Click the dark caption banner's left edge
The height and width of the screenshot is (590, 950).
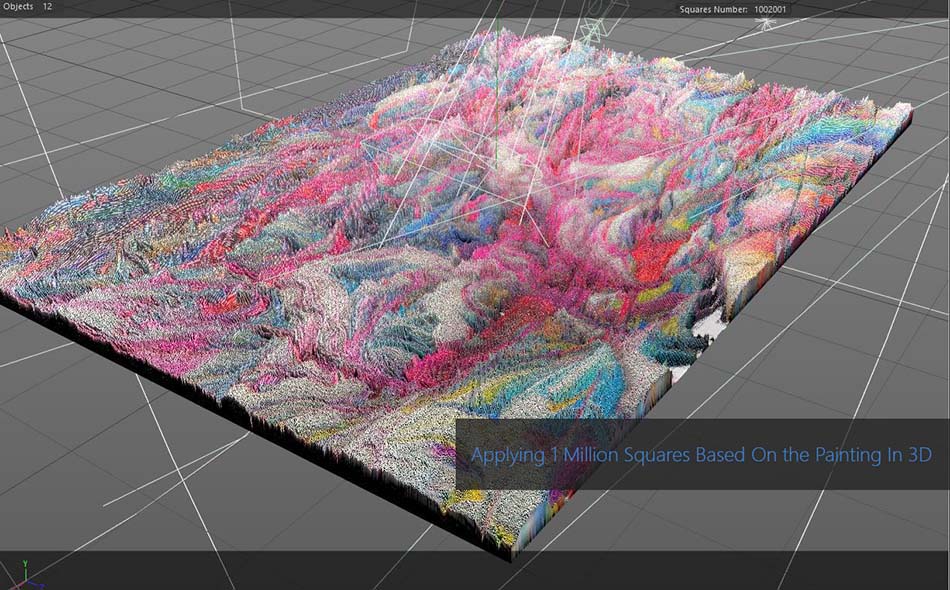(459, 454)
